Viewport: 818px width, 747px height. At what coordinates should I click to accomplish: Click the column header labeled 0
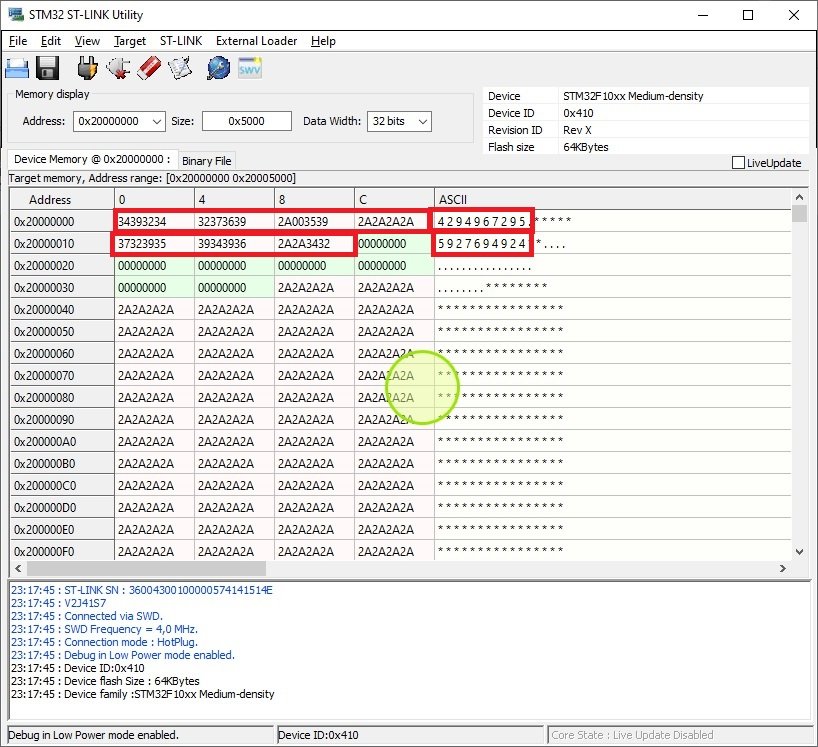tap(154, 200)
